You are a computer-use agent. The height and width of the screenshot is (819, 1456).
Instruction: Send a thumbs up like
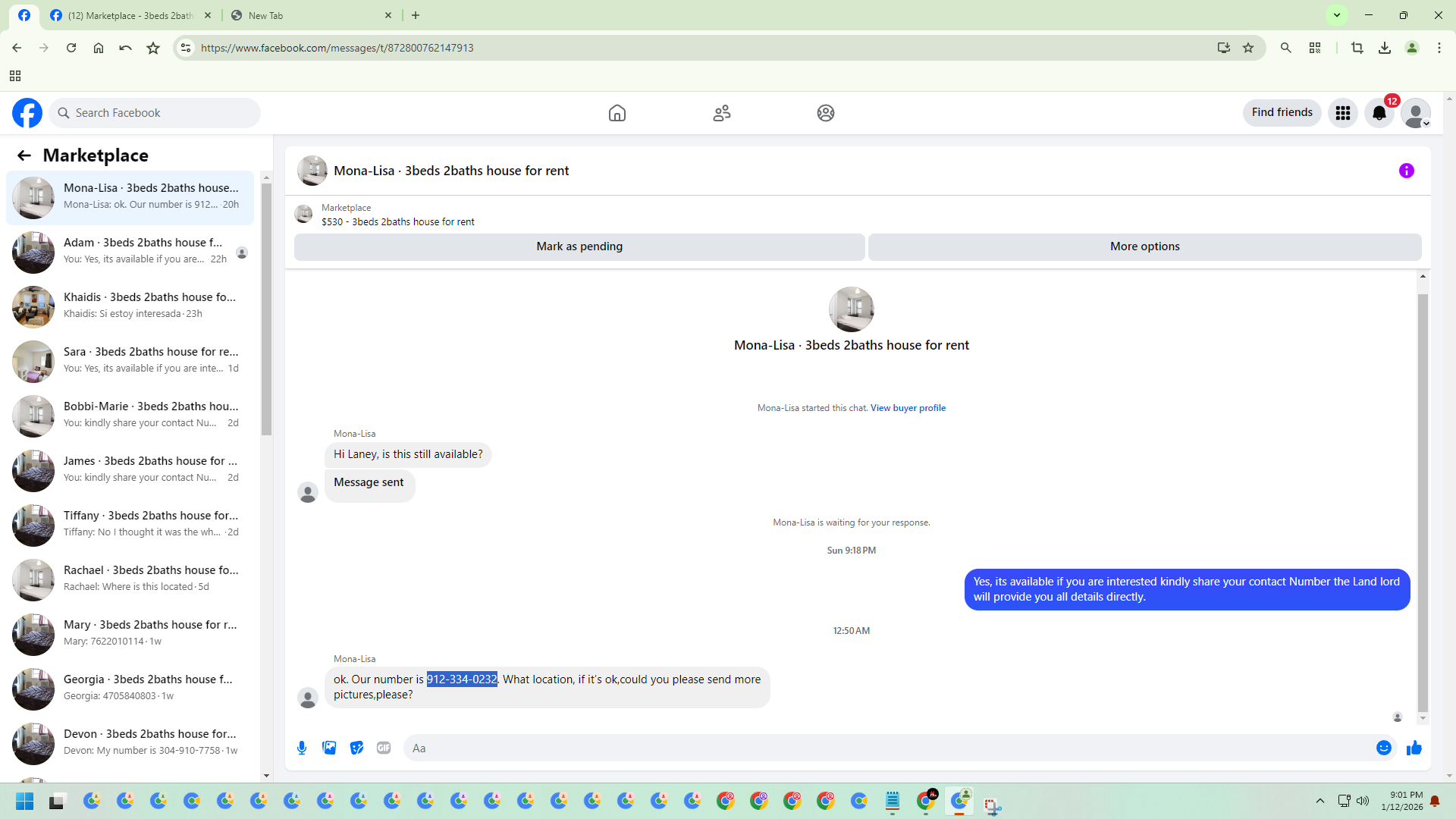(x=1414, y=748)
